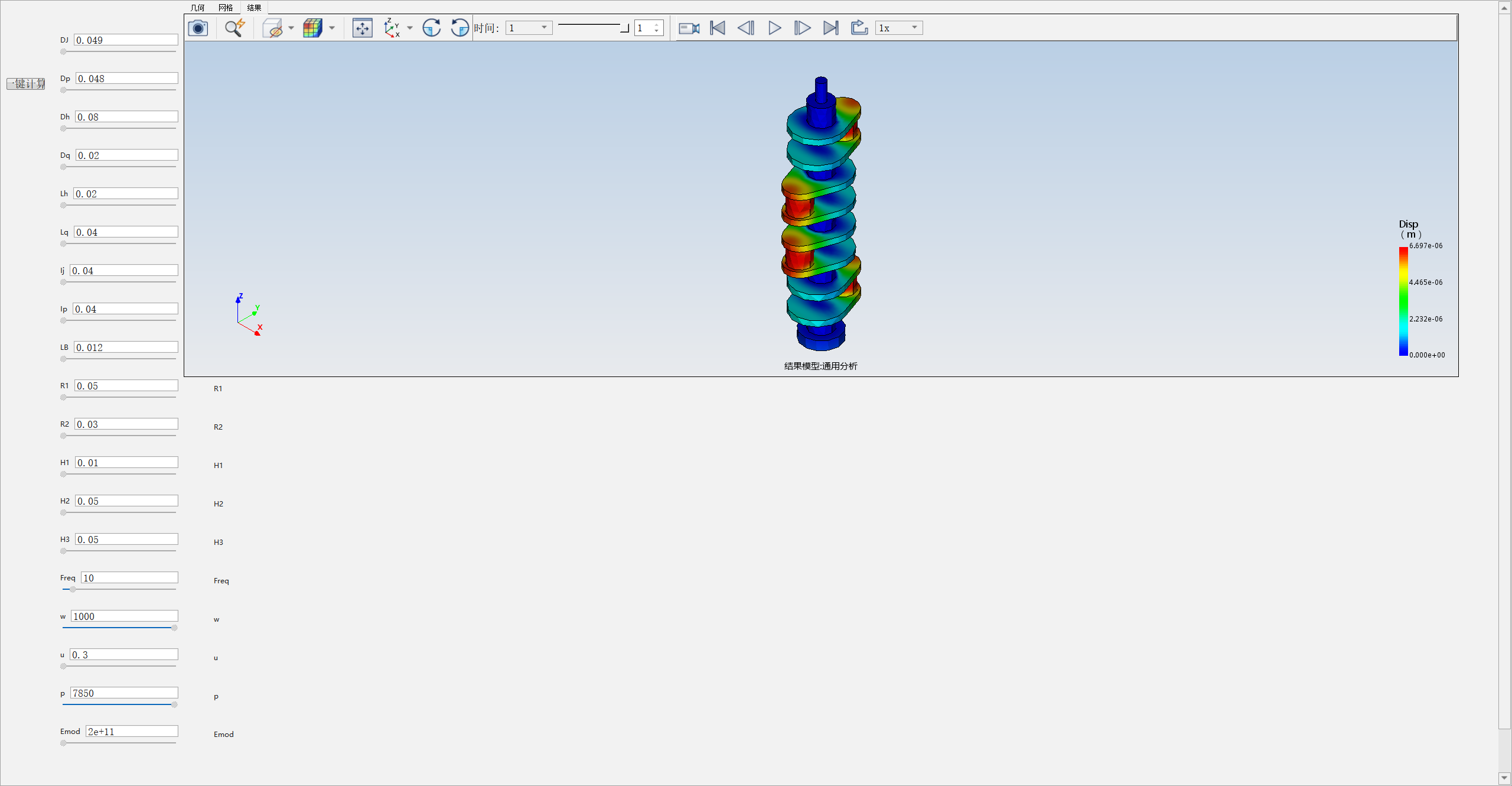Click the p slider handle

(174, 704)
